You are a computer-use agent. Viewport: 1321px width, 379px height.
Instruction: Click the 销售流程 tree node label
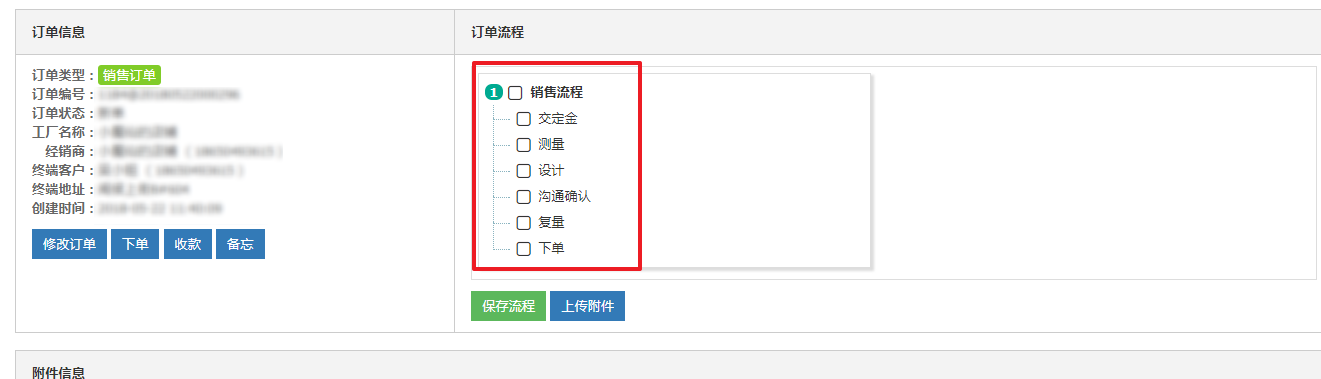(x=556, y=93)
